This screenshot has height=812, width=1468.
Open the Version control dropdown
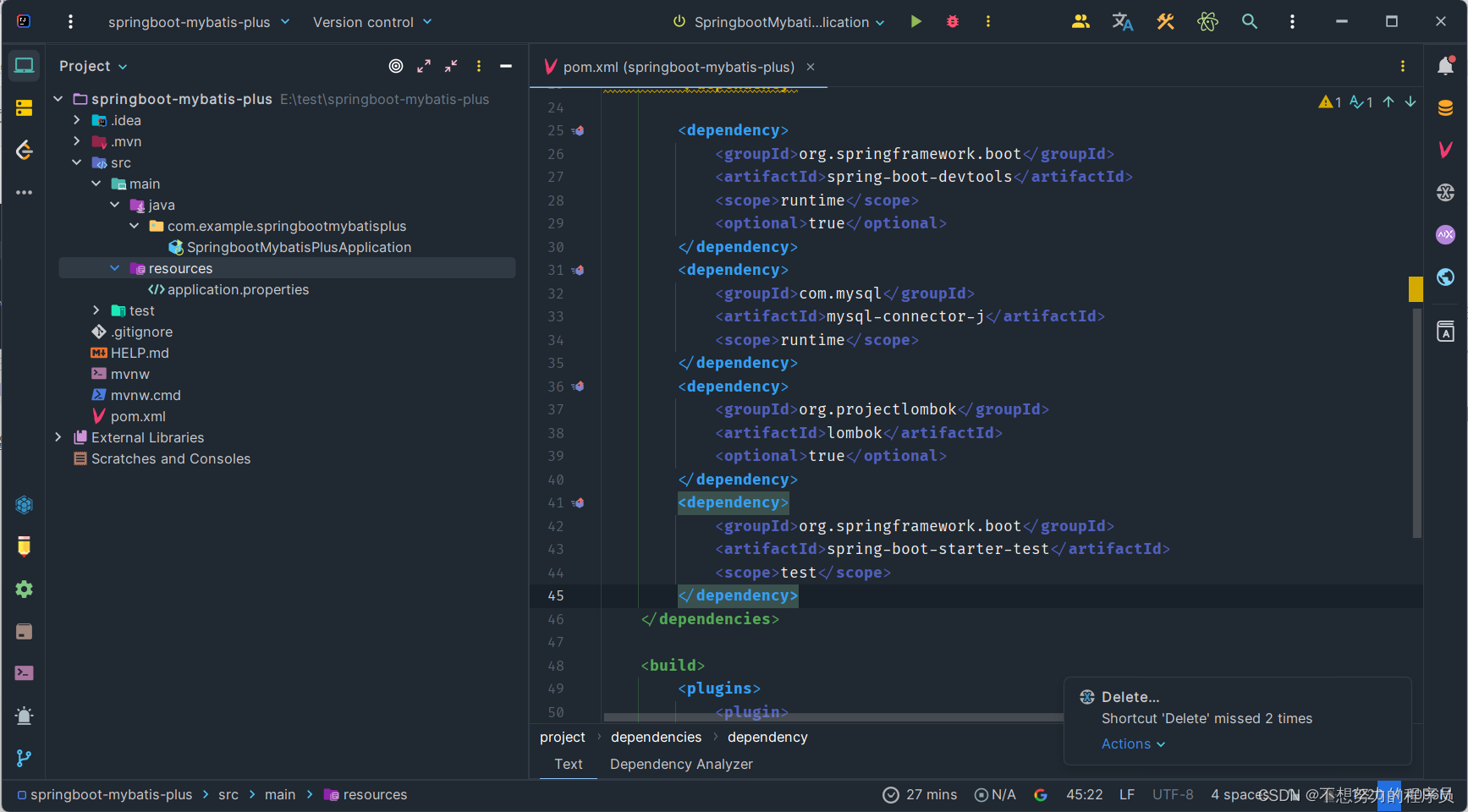(x=371, y=21)
